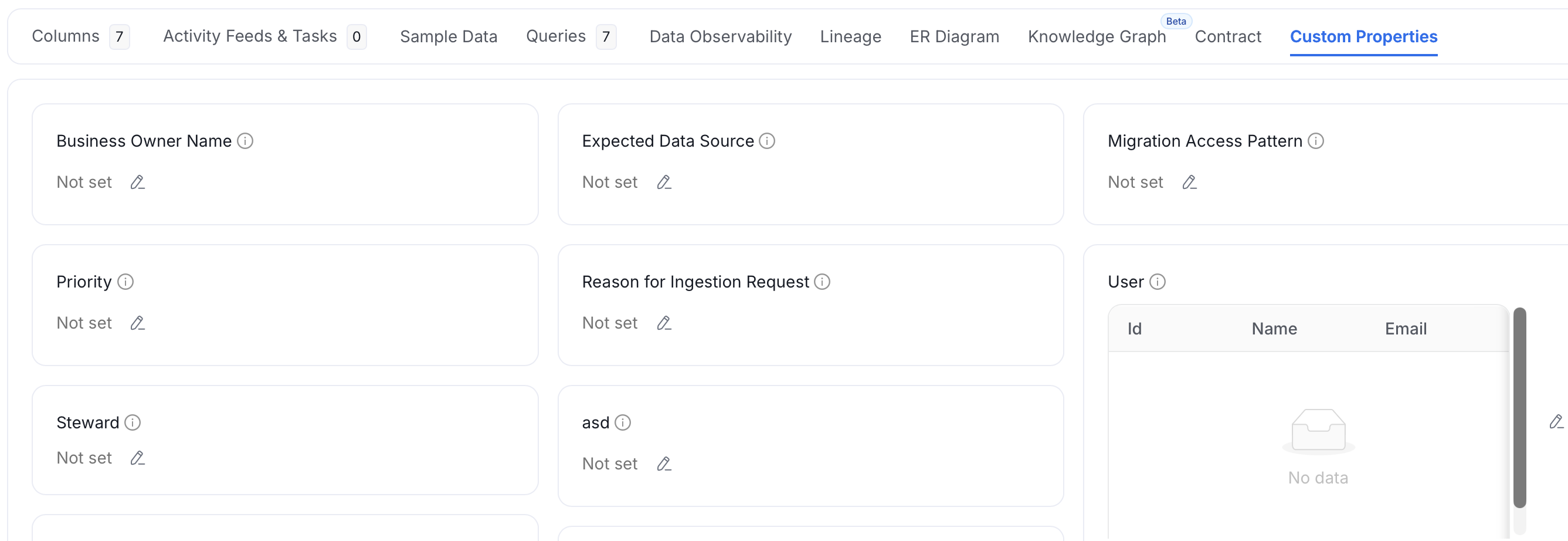Show info for Business Owner Name
The height and width of the screenshot is (541, 1568).
pos(245,141)
